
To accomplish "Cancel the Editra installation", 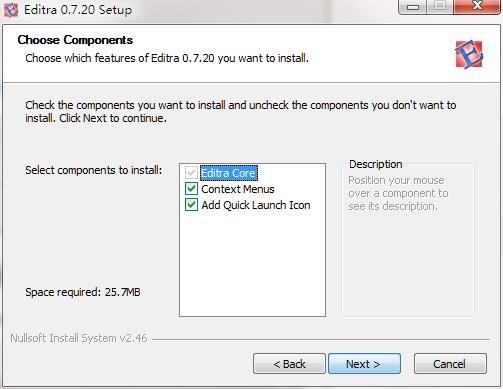I will pos(450,364).
